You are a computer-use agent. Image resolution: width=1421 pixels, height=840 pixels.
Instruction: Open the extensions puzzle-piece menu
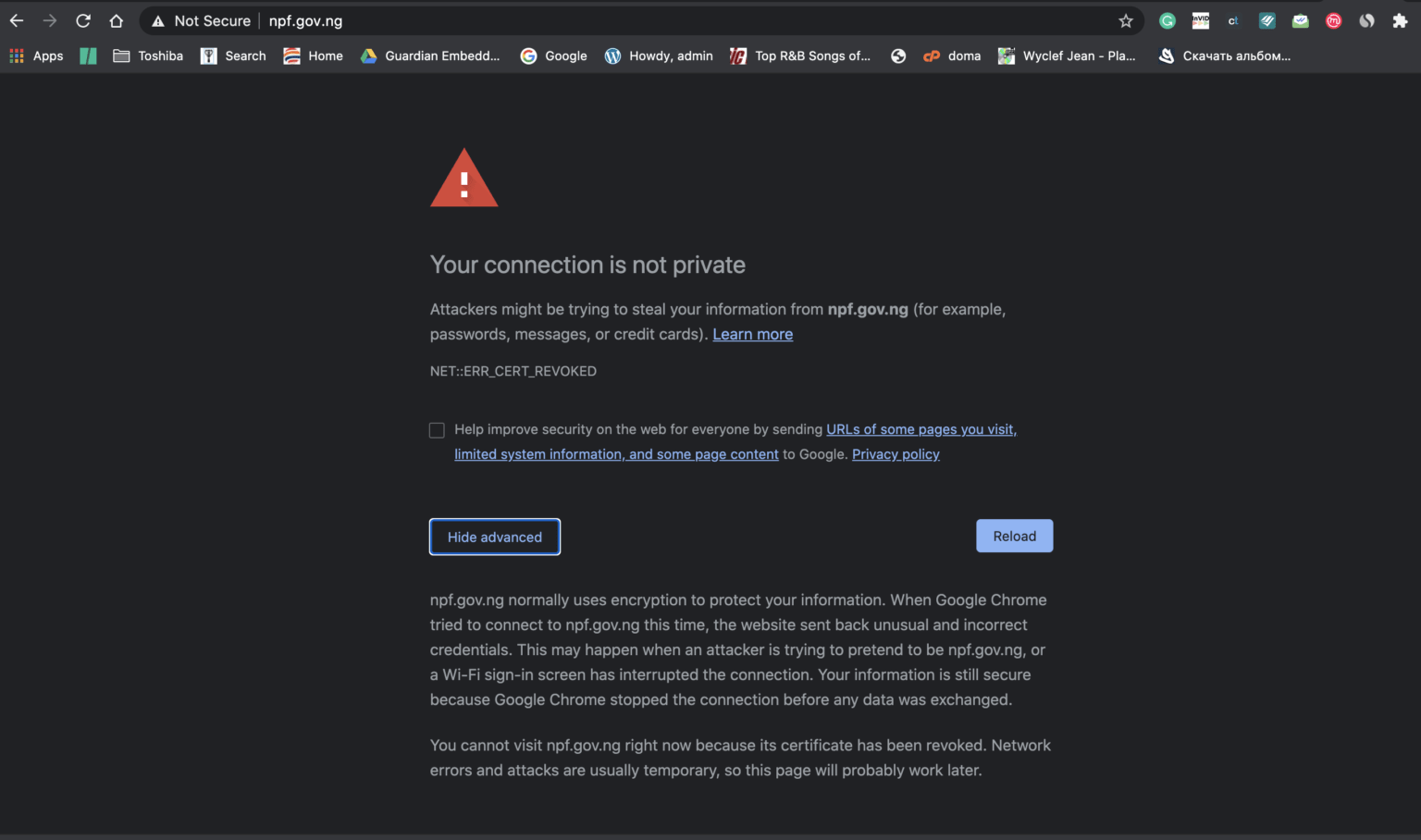coord(1401,19)
